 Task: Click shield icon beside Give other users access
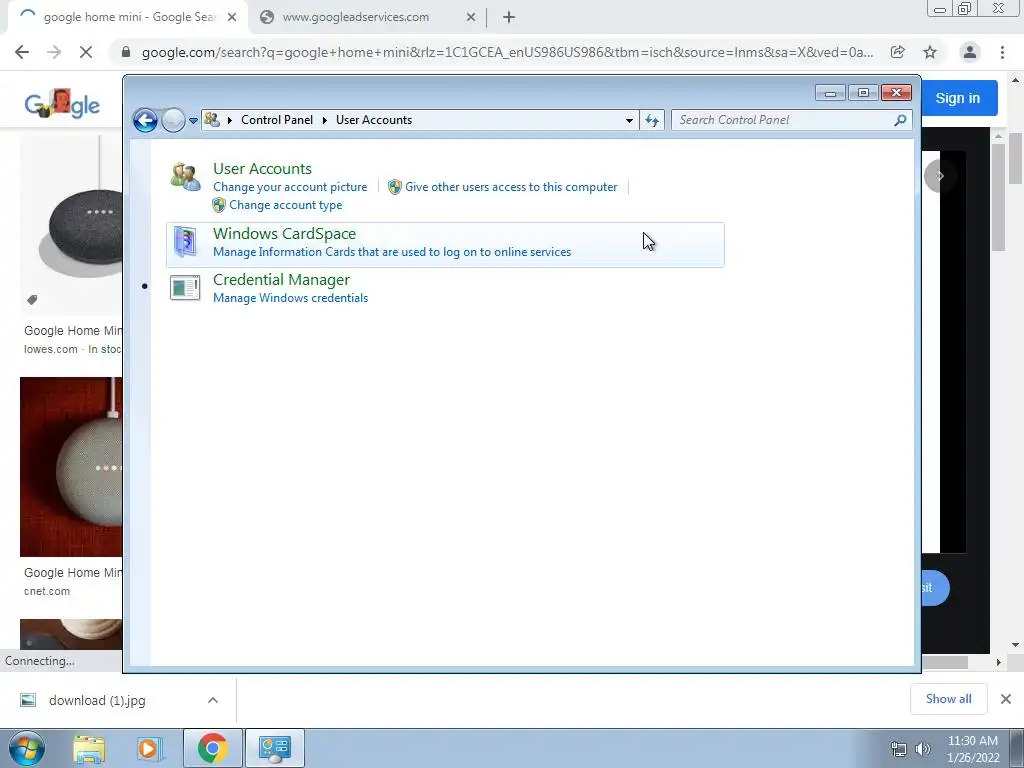click(x=394, y=187)
